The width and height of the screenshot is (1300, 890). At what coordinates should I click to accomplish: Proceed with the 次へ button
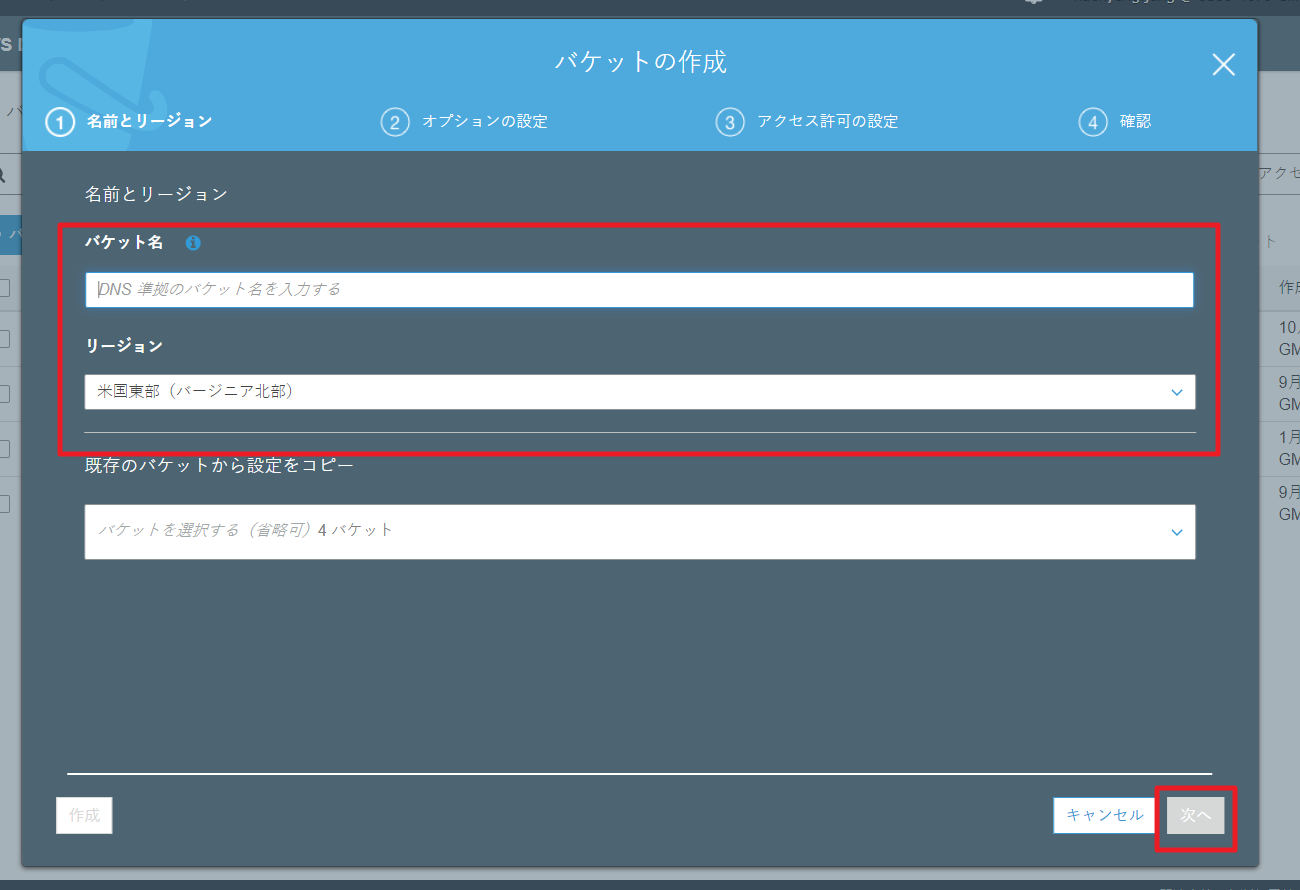[1195, 815]
